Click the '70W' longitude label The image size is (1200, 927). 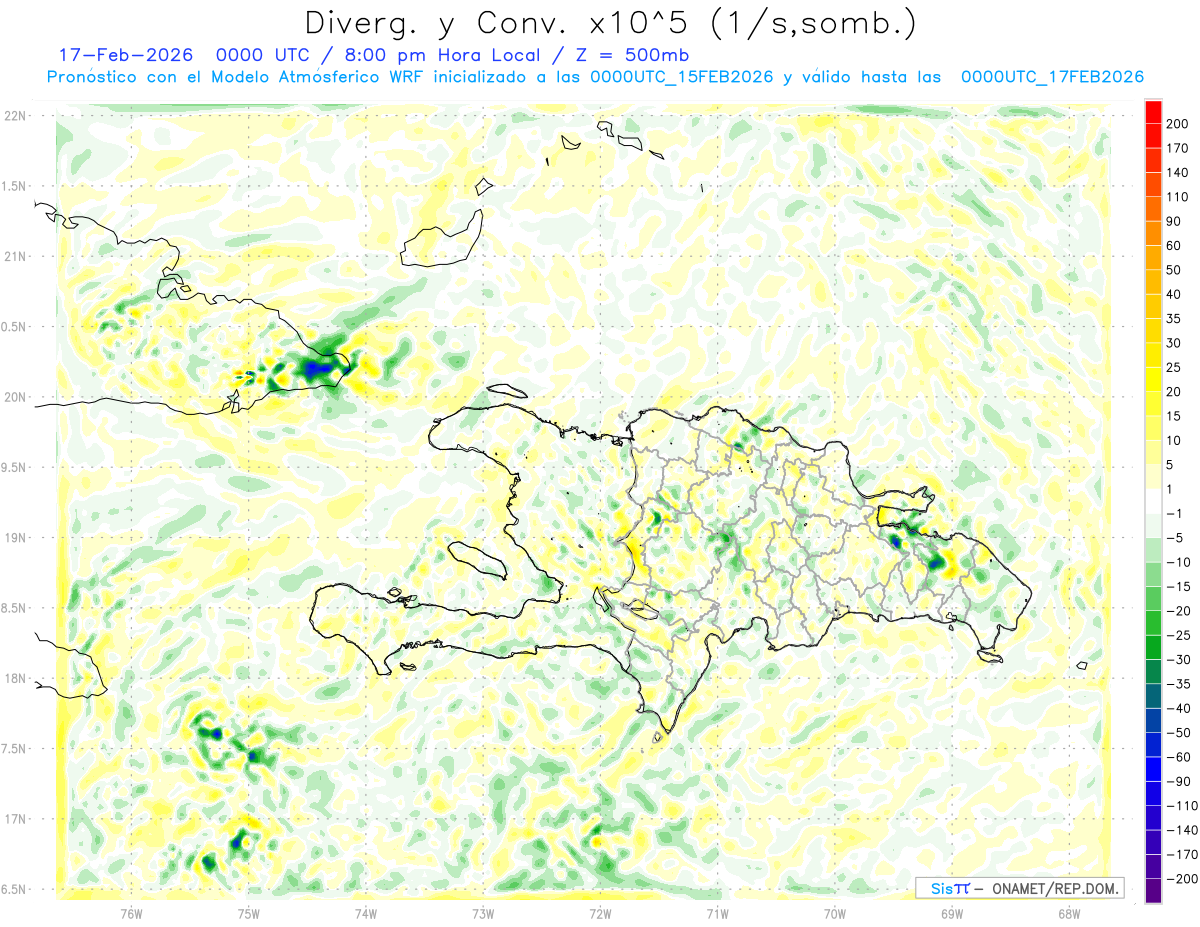tap(835, 913)
